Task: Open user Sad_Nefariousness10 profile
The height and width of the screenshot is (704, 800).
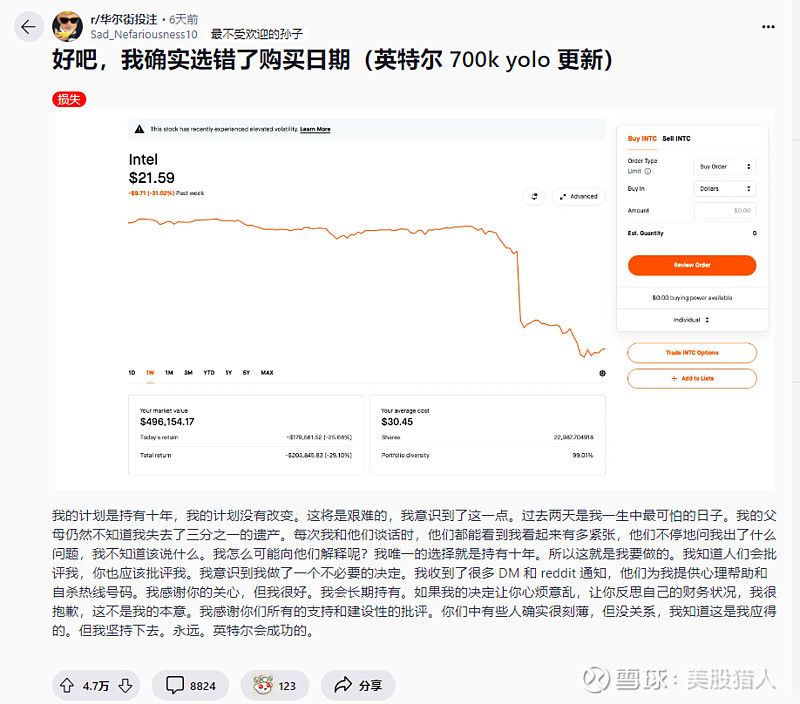Action: (x=144, y=34)
